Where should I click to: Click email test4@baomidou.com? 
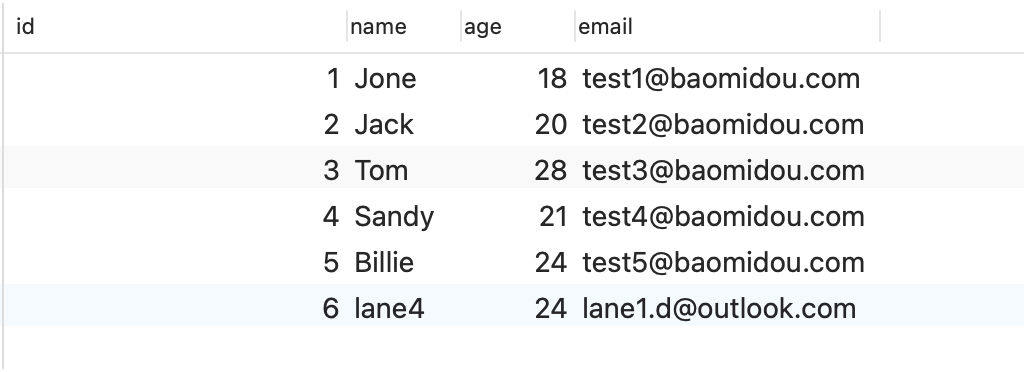click(723, 217)
